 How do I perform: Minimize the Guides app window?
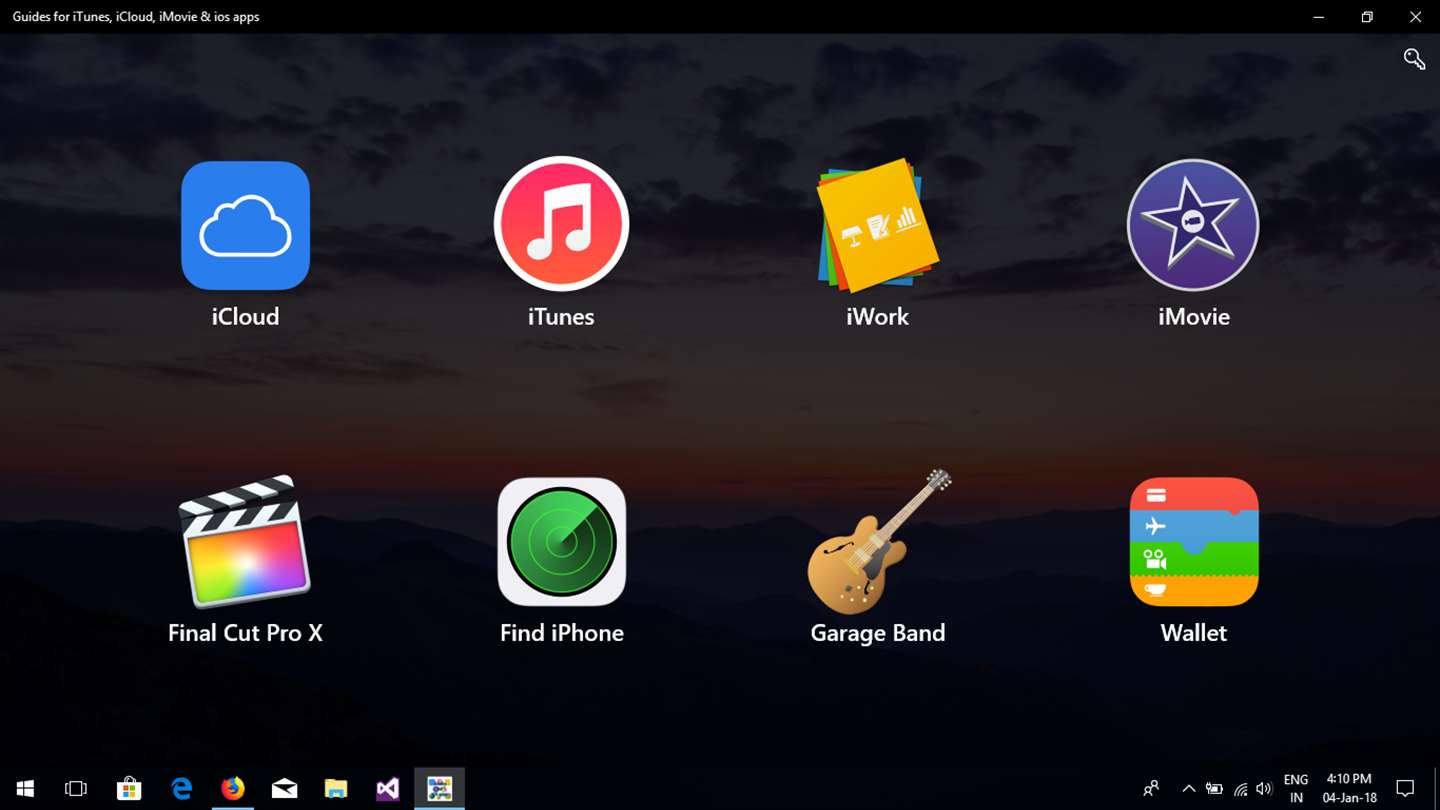[1319, 17]
